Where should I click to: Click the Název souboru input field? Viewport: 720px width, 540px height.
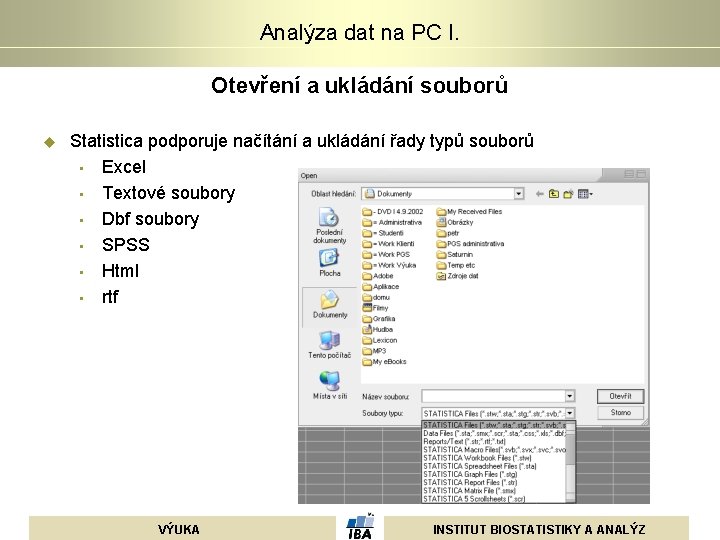pos(493,396)
